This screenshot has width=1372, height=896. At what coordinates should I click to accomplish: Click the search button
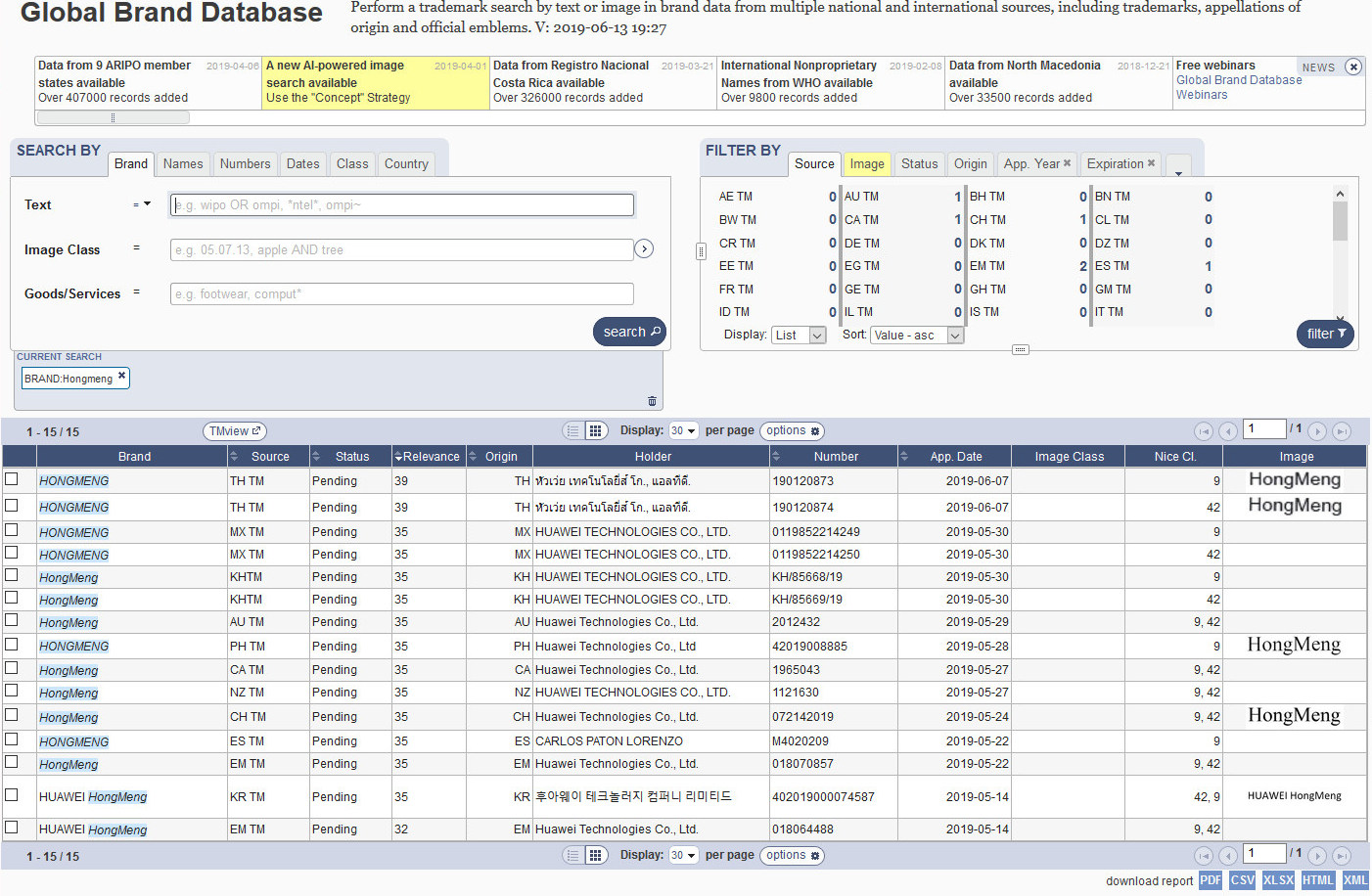click(x=629, y=332)
